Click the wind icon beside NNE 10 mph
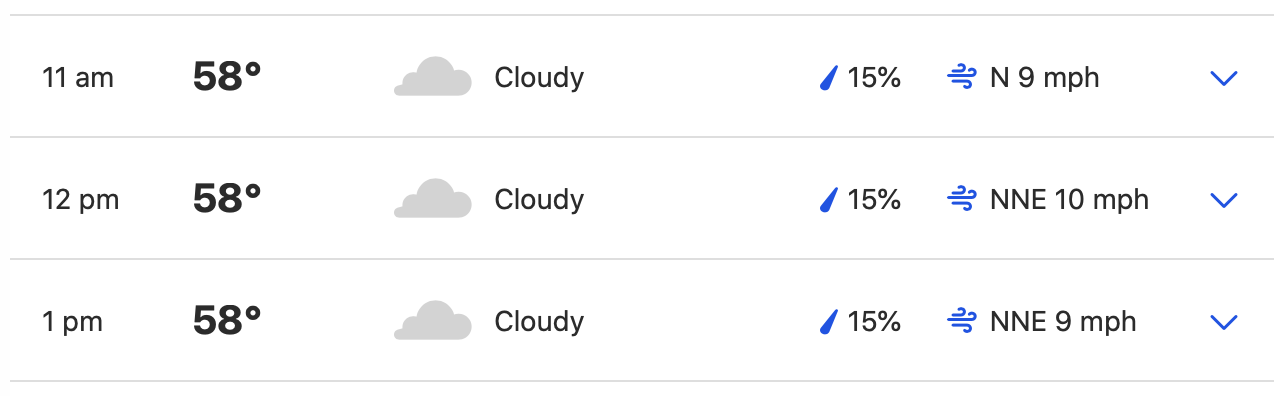 pyautogui.click(x=962, y=200)
